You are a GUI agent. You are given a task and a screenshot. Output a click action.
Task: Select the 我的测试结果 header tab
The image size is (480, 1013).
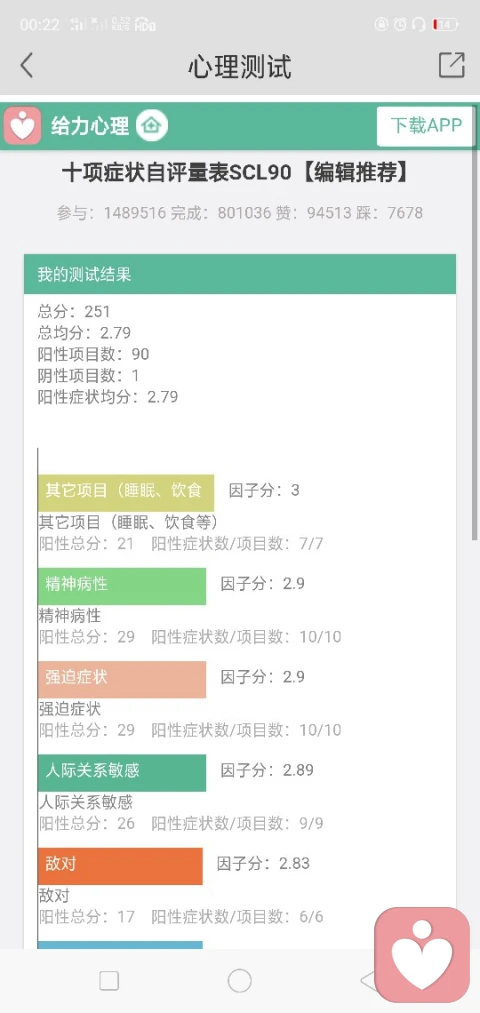coord(240,274)
